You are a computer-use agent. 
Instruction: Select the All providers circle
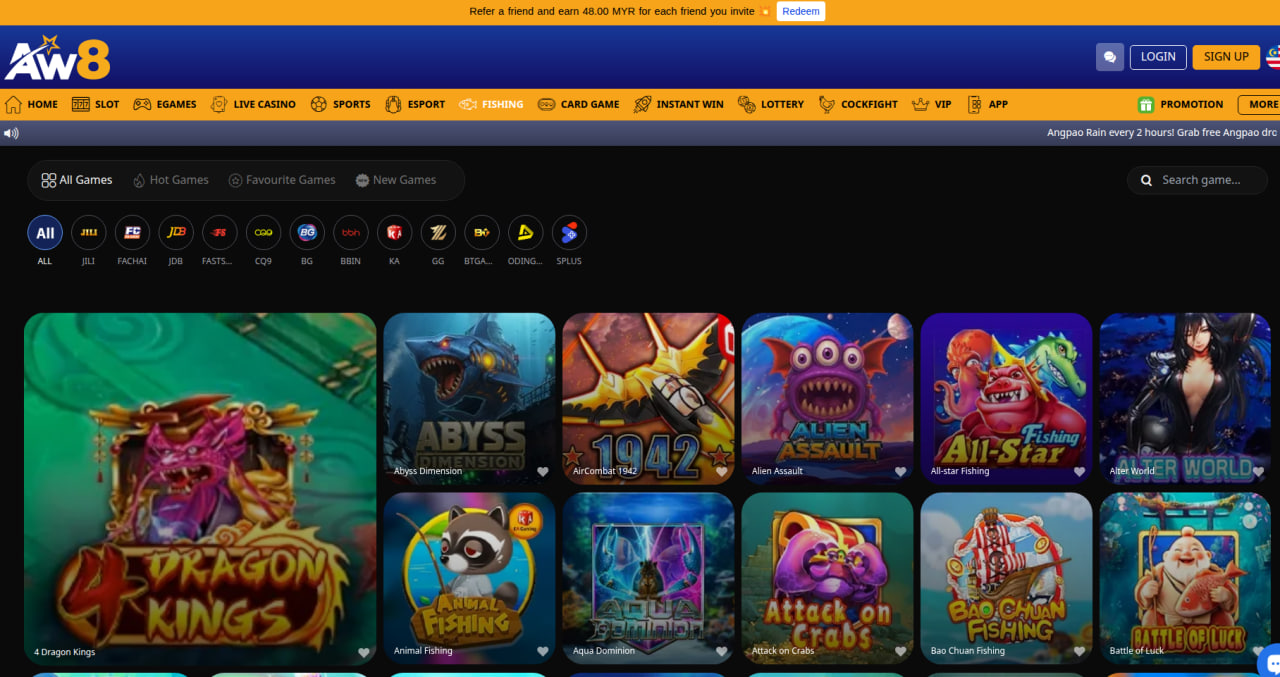point(45,233)
